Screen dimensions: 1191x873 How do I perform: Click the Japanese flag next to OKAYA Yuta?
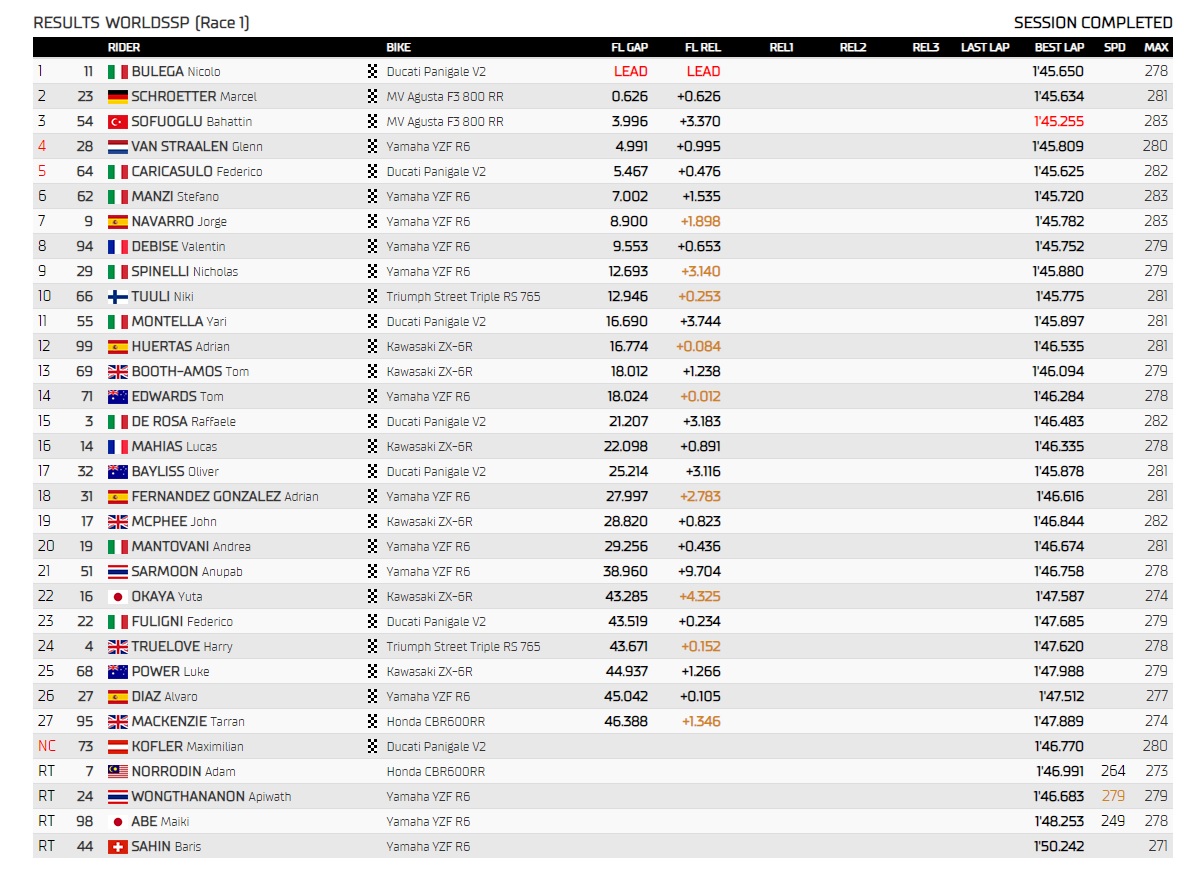coord(118,597)
